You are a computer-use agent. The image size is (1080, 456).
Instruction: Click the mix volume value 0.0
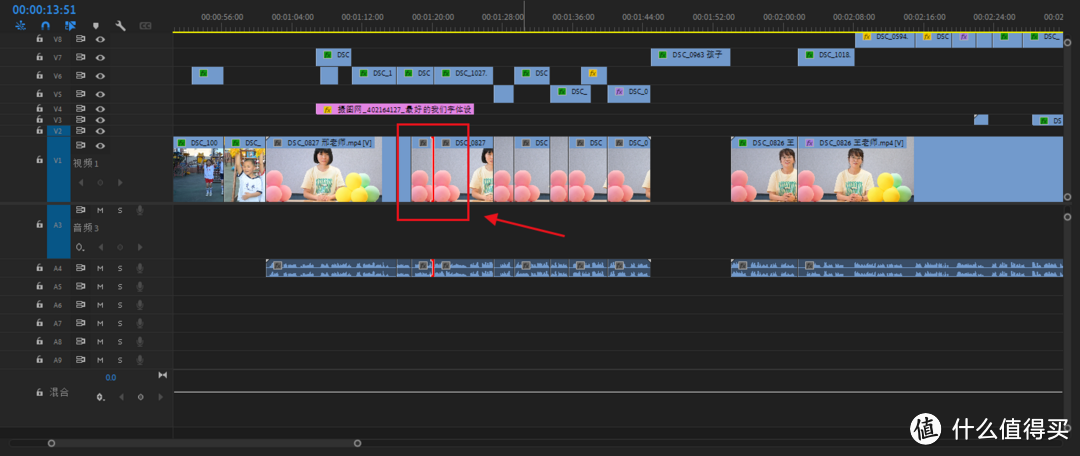(110, 377)
